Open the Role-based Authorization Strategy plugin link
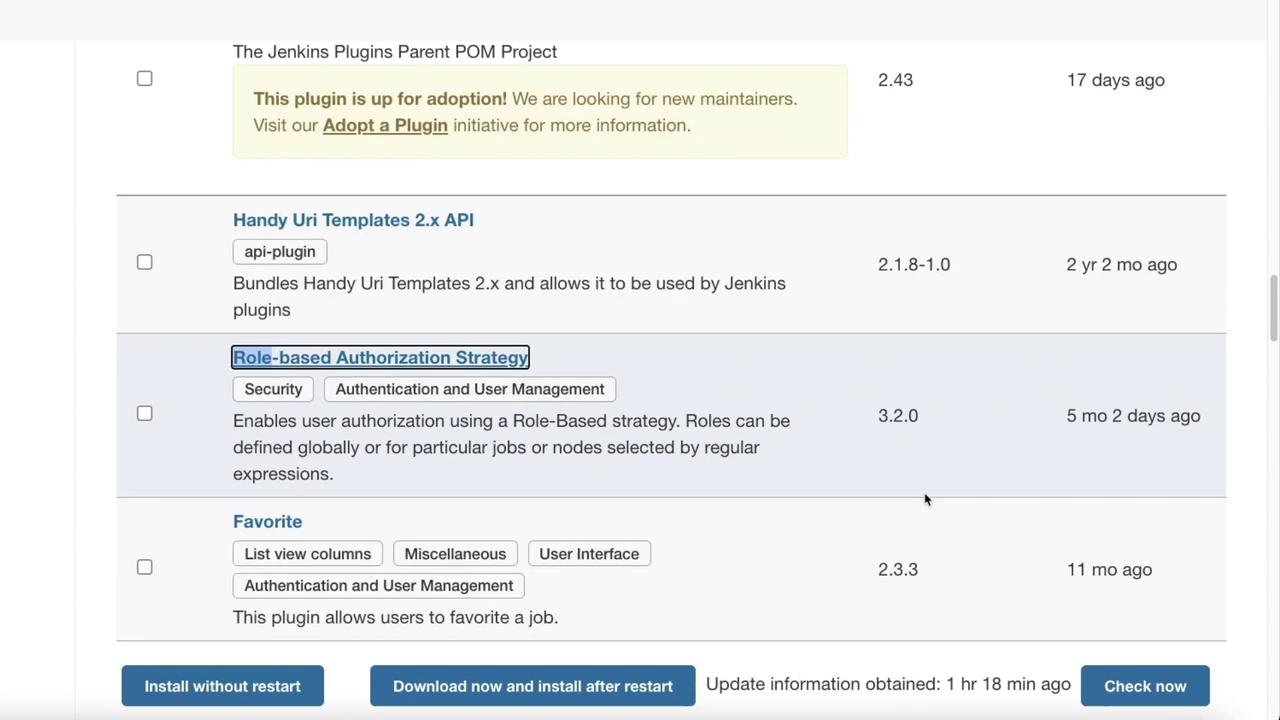The height and width of the screenshot is (720, 1280). (380, 358)
